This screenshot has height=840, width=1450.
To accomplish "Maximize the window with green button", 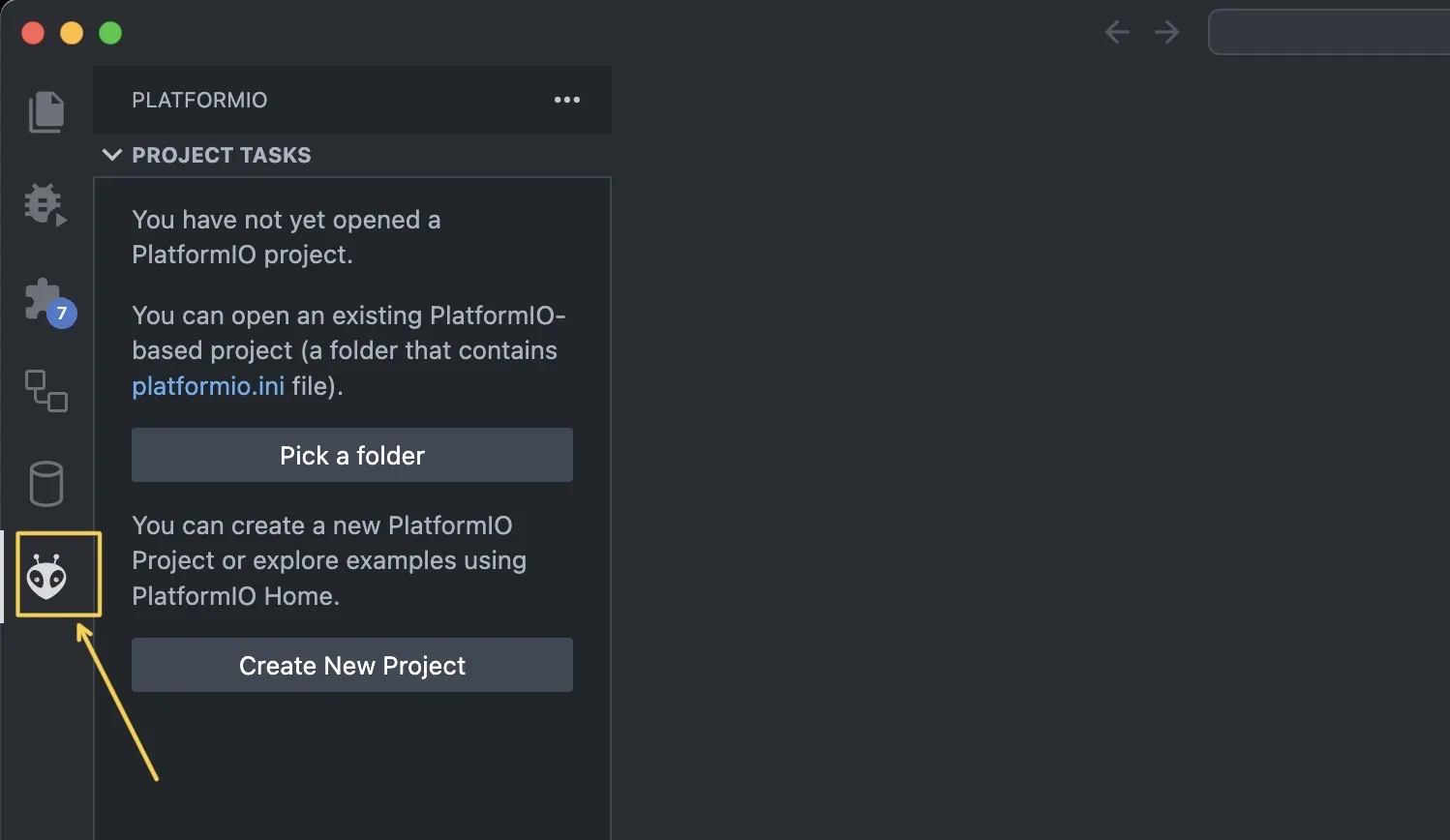I will pos(110,33).
